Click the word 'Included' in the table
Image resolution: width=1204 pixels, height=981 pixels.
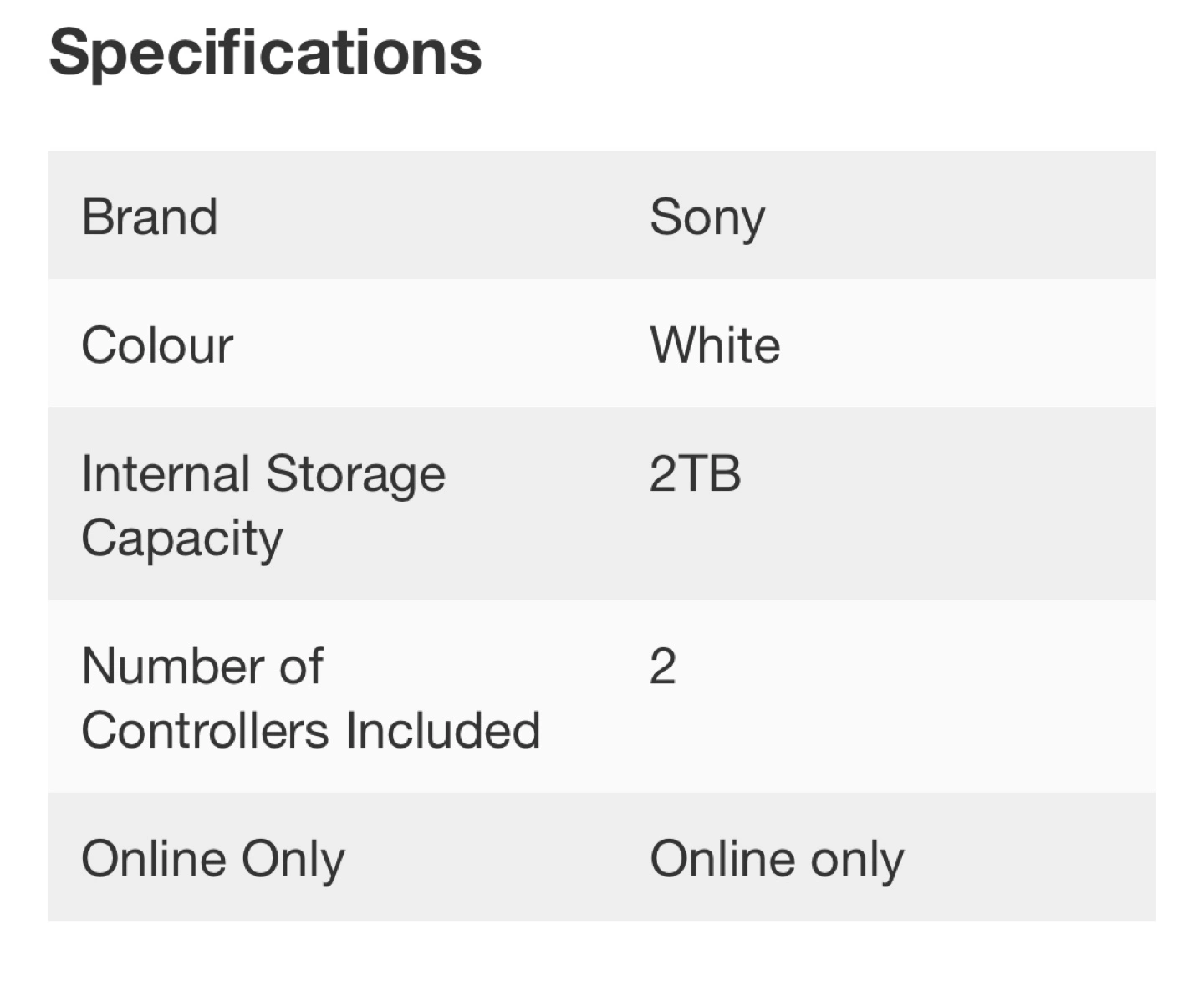443,730
